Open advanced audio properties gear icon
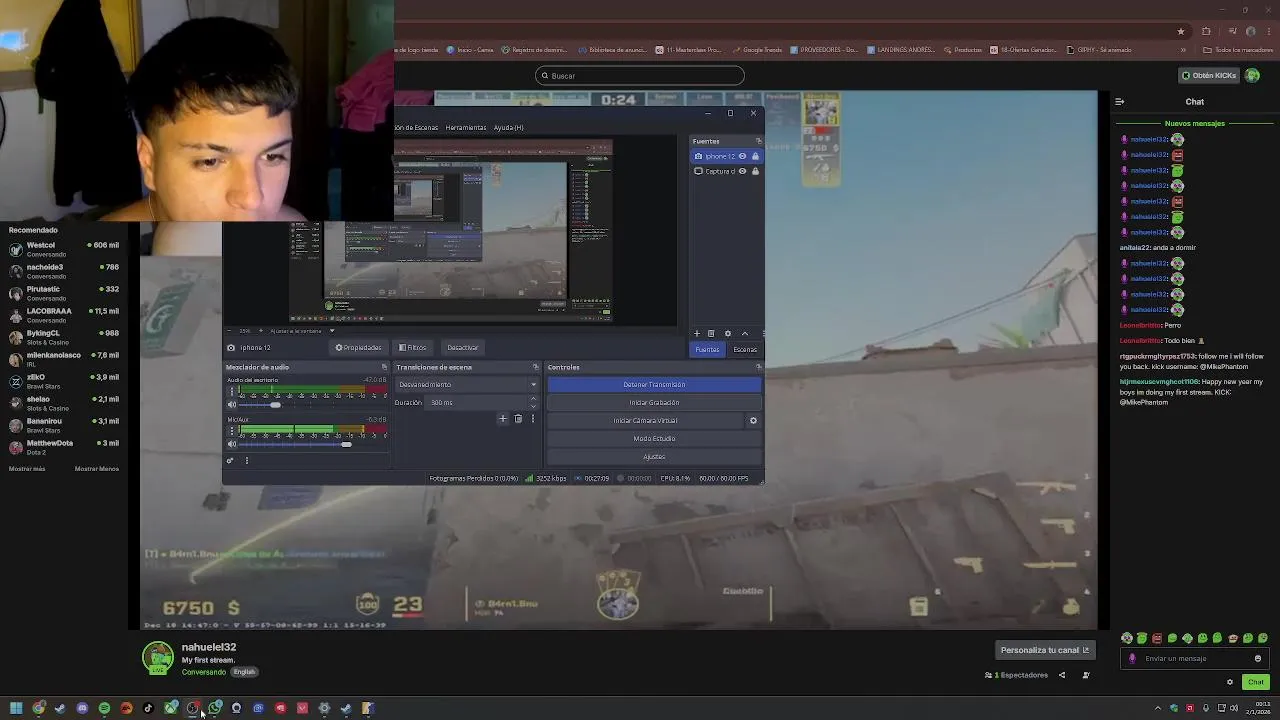The height and width of the screenshot is (720, 1280). pos(230,460)
